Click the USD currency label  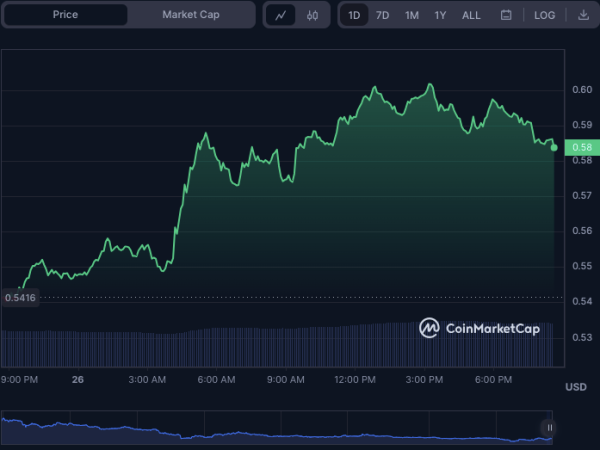tap(576, 387)
